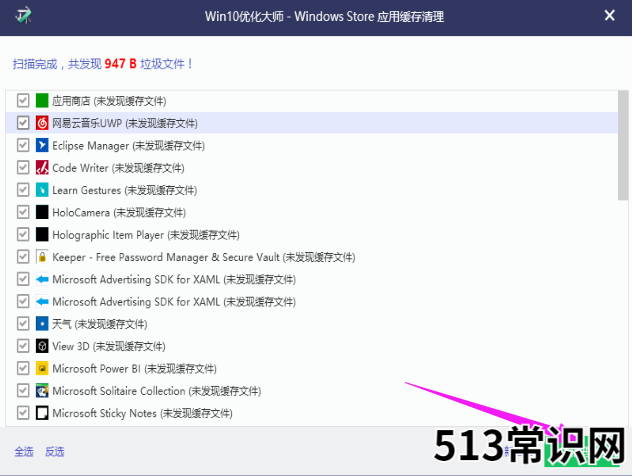Click the yellow Microsoft Power BI icon
The width and height of the screenshot is (635, 476).
[x=42, y=368]
